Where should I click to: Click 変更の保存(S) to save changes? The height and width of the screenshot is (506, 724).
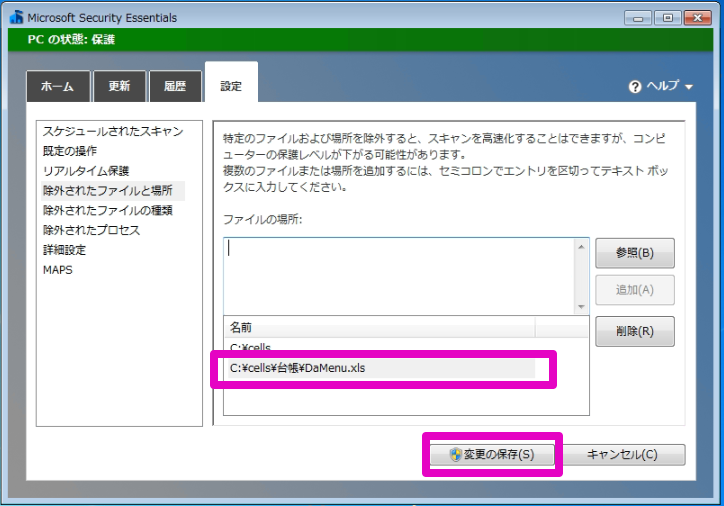[x=492, y=455]
